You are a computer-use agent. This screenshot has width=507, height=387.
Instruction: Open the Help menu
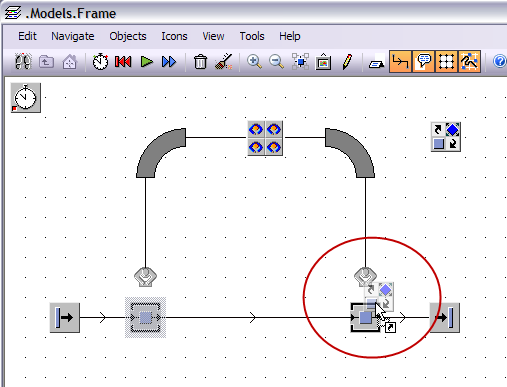coord(290,36)
